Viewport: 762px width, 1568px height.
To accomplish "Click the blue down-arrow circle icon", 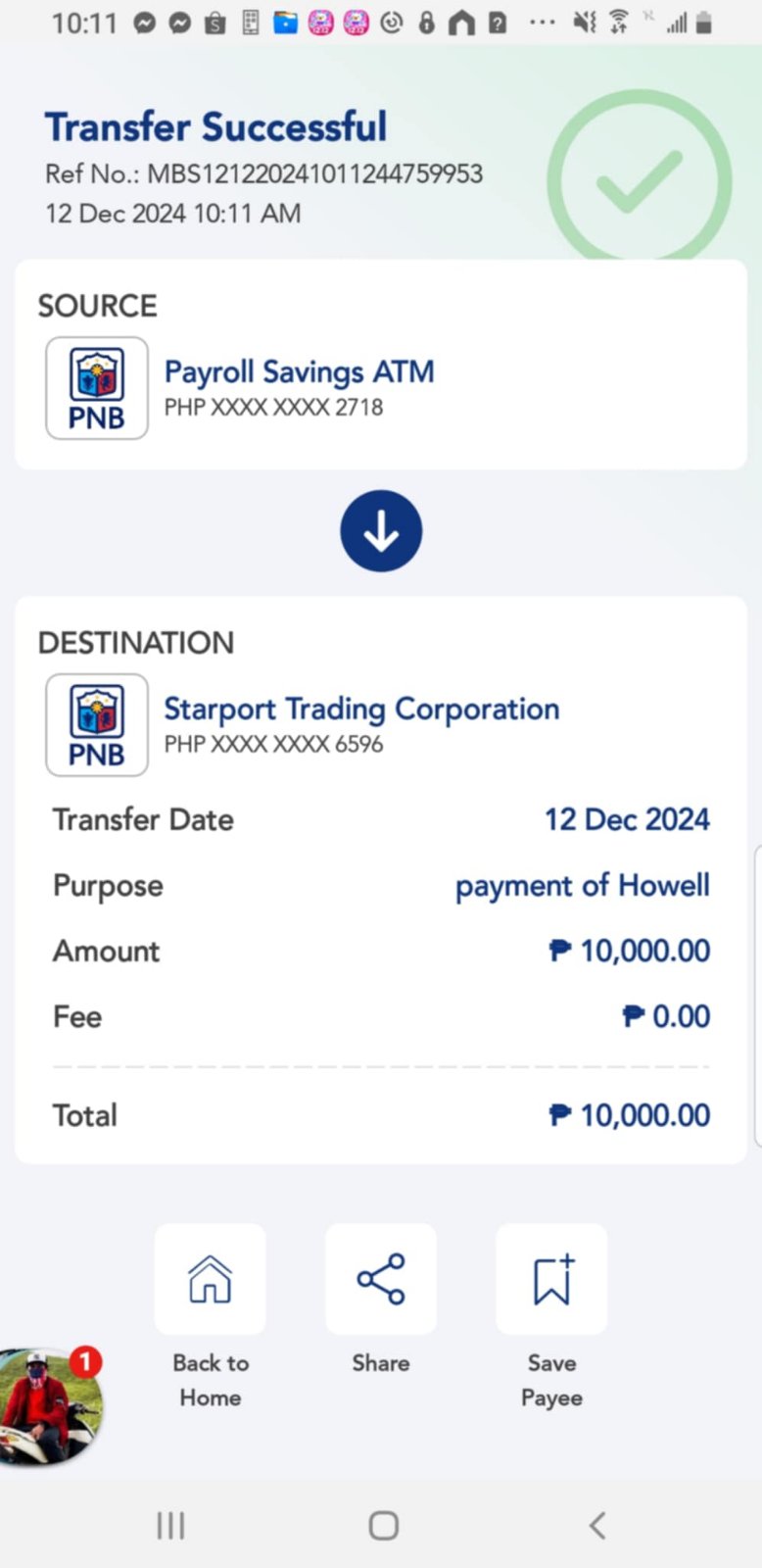I will coord(381,531).
